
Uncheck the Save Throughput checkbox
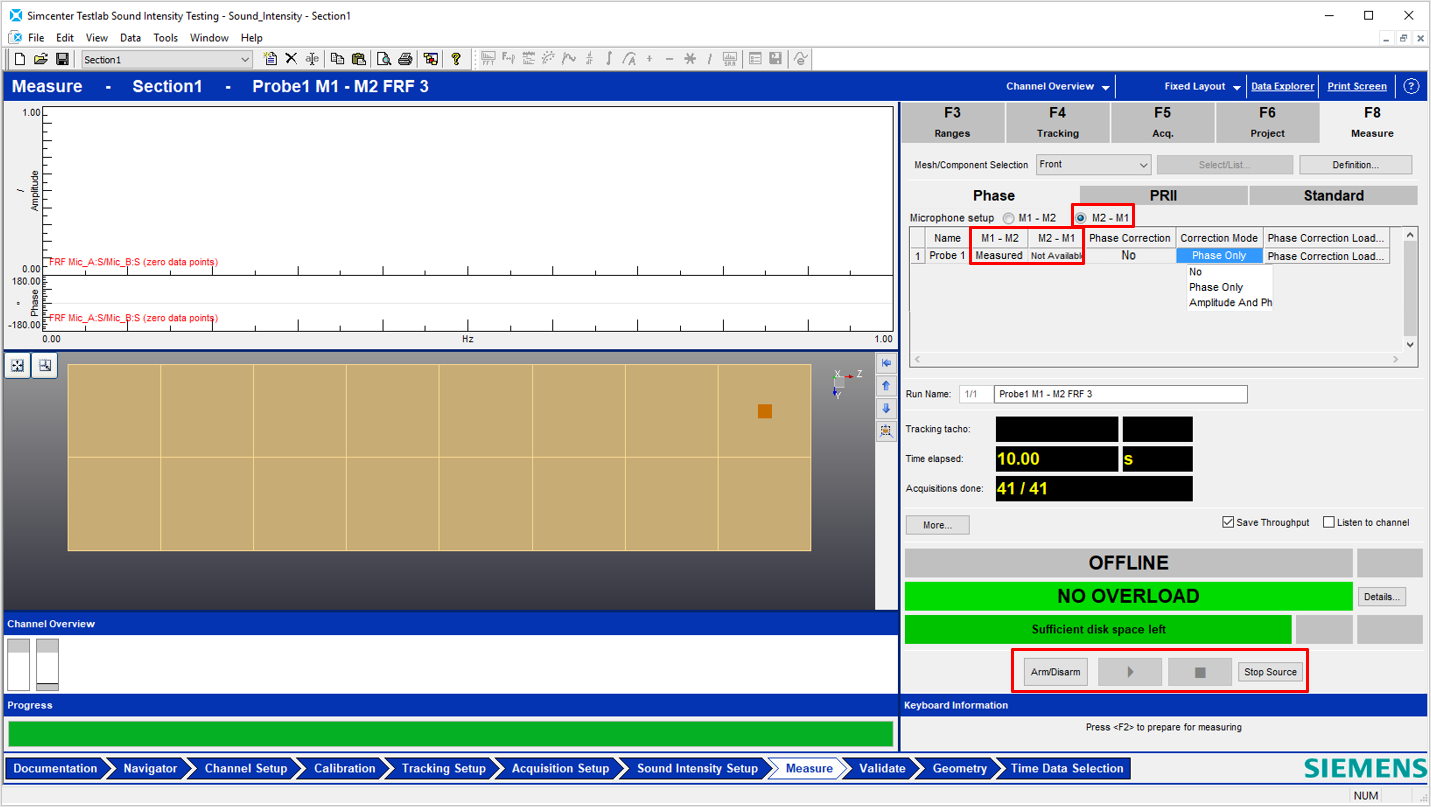click(x=1228, y=522)
